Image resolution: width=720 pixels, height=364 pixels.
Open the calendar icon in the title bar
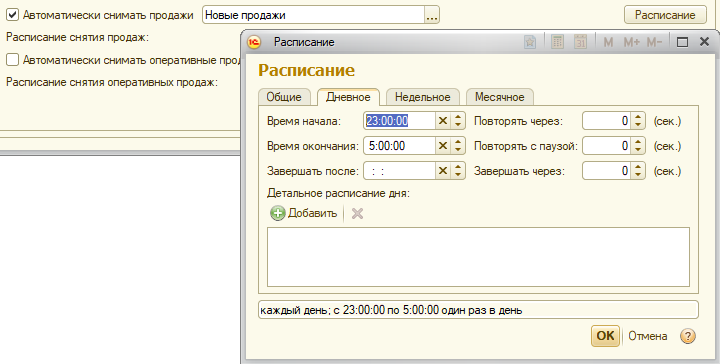pyautogui.click(x=581, y=42)
